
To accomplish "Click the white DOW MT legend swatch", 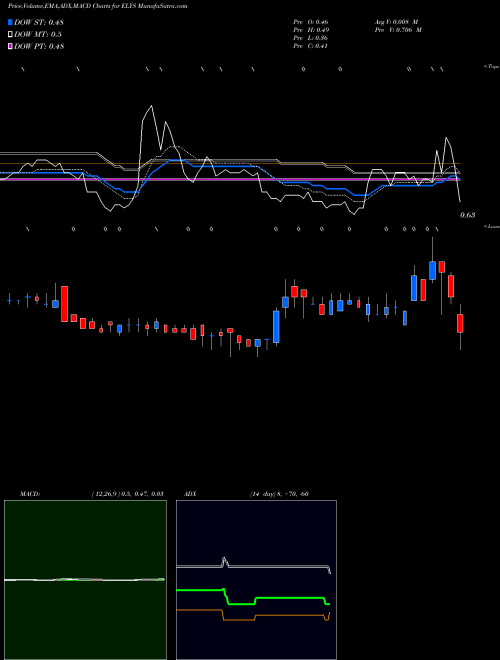I will (10, 34).
